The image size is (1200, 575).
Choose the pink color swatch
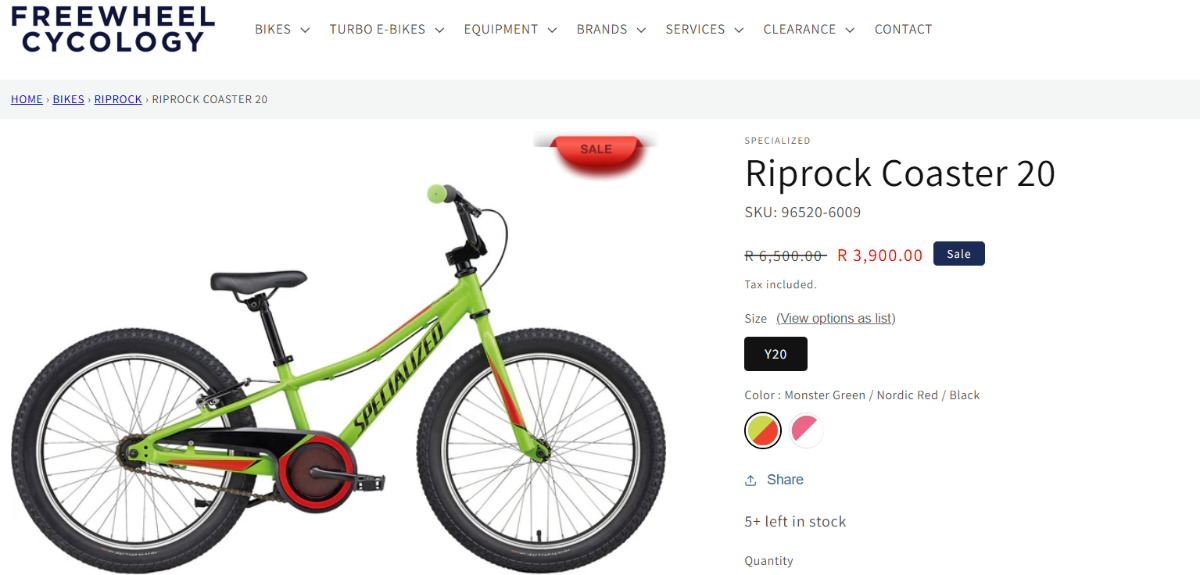pyautogui.click(x=806, y=430)
